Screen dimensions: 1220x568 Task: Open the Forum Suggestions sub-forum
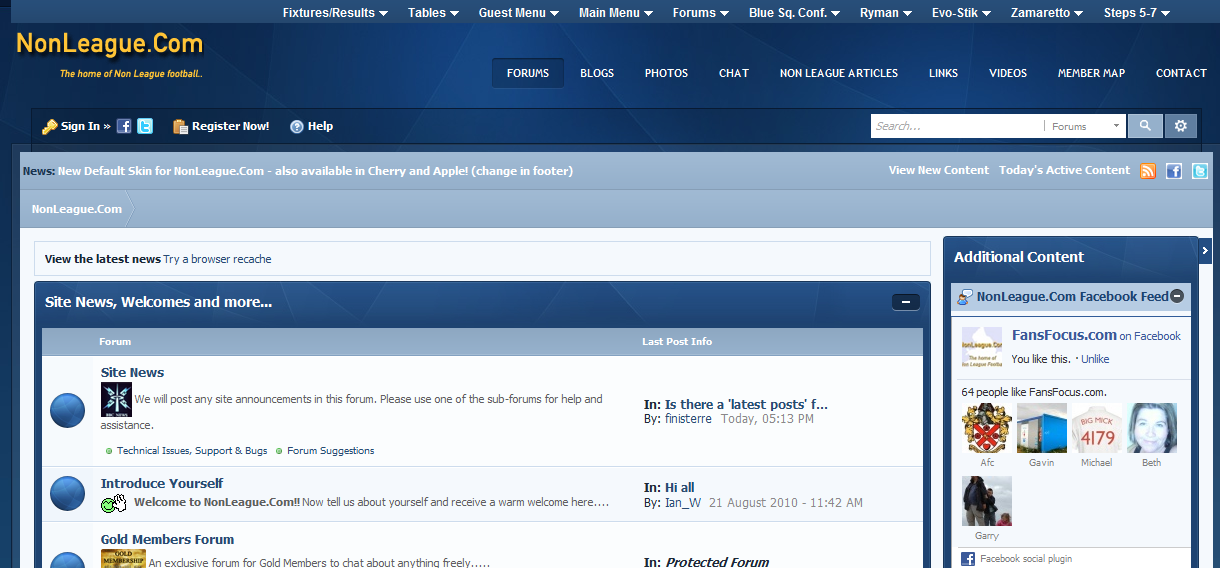[x=331, y=451]
